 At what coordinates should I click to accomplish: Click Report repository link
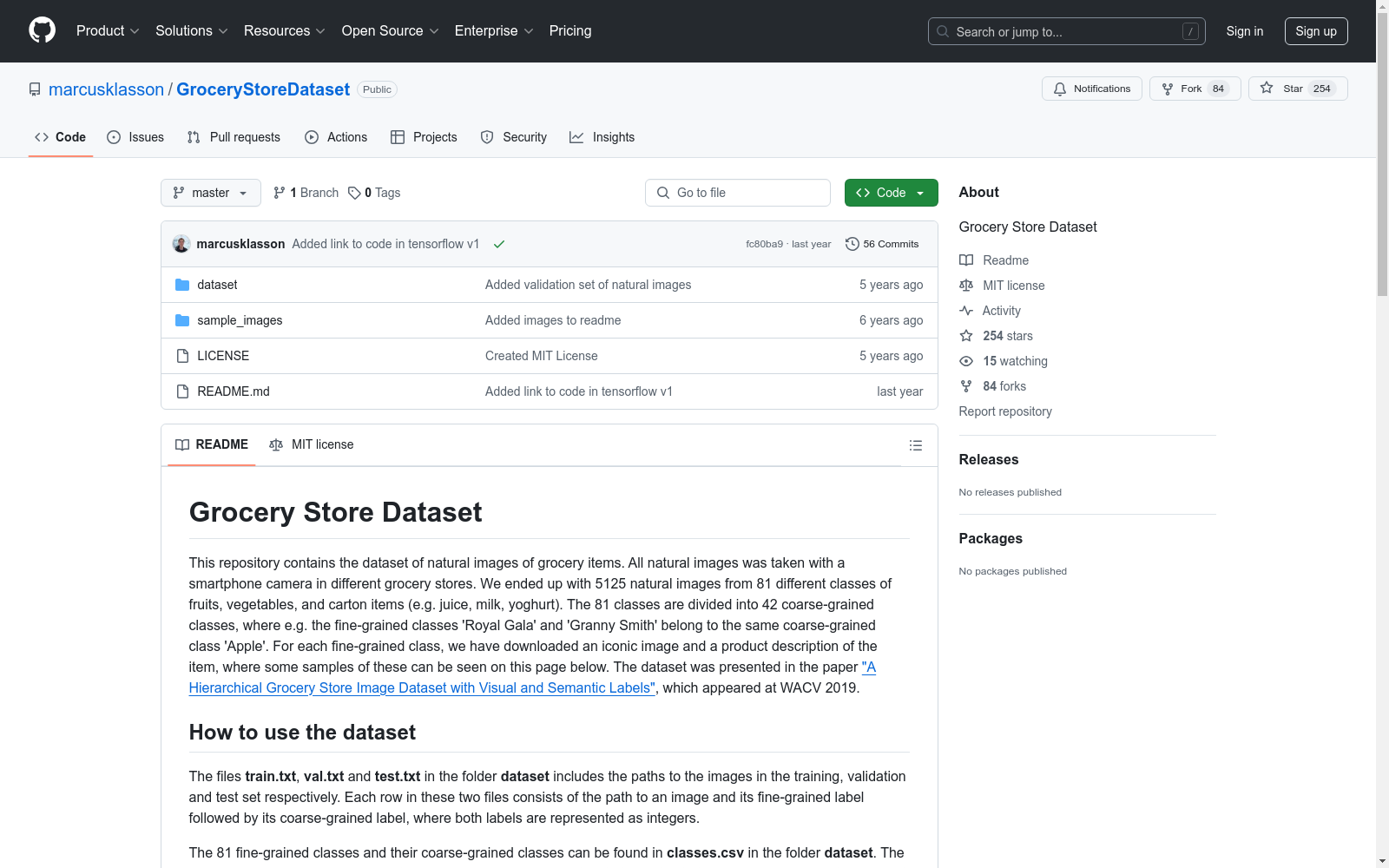click(x=1005, y=411)
